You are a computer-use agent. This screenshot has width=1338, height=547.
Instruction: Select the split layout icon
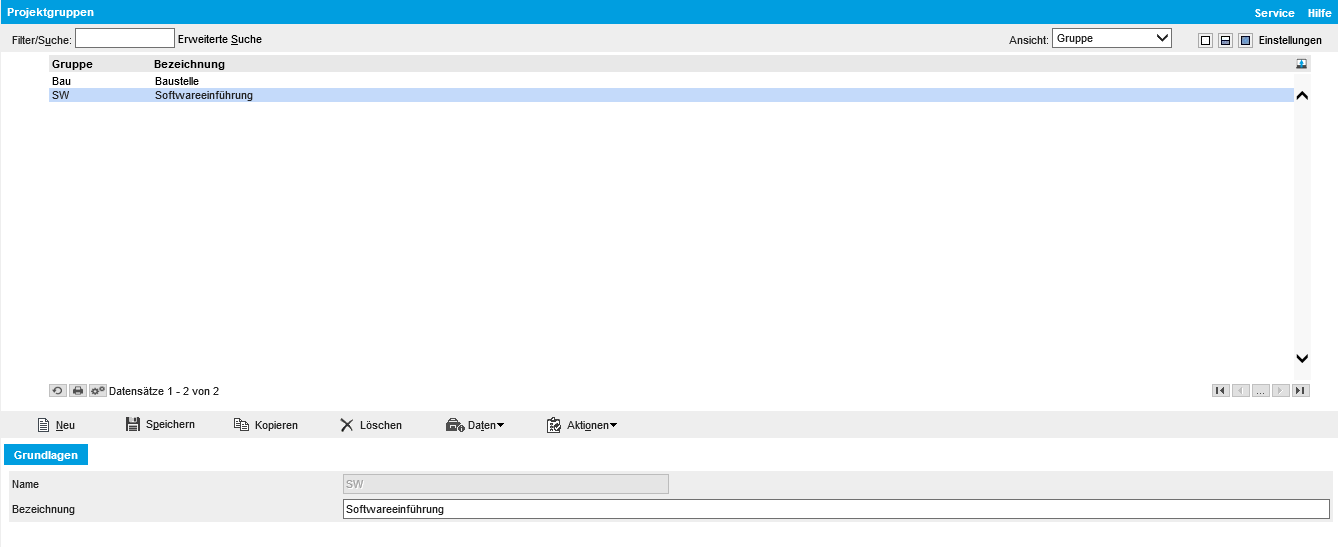tap(1225, 40)
